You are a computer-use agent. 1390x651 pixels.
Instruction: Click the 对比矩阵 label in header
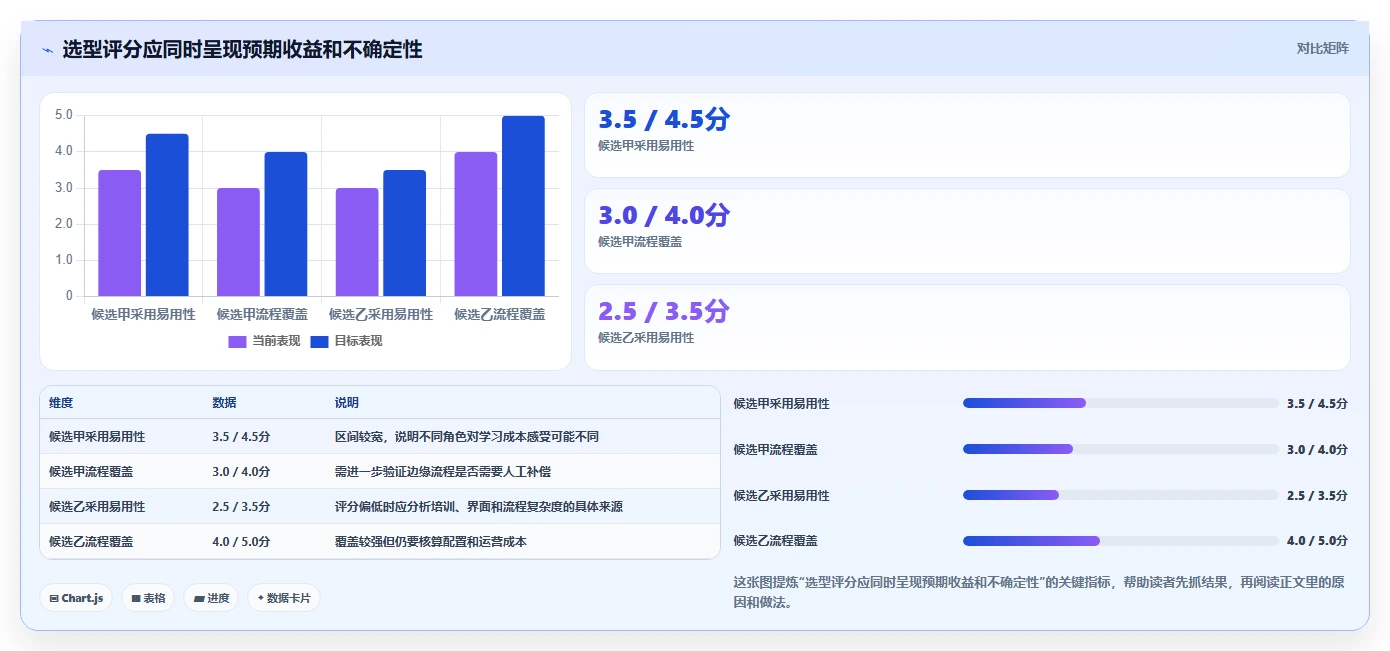1322,48
